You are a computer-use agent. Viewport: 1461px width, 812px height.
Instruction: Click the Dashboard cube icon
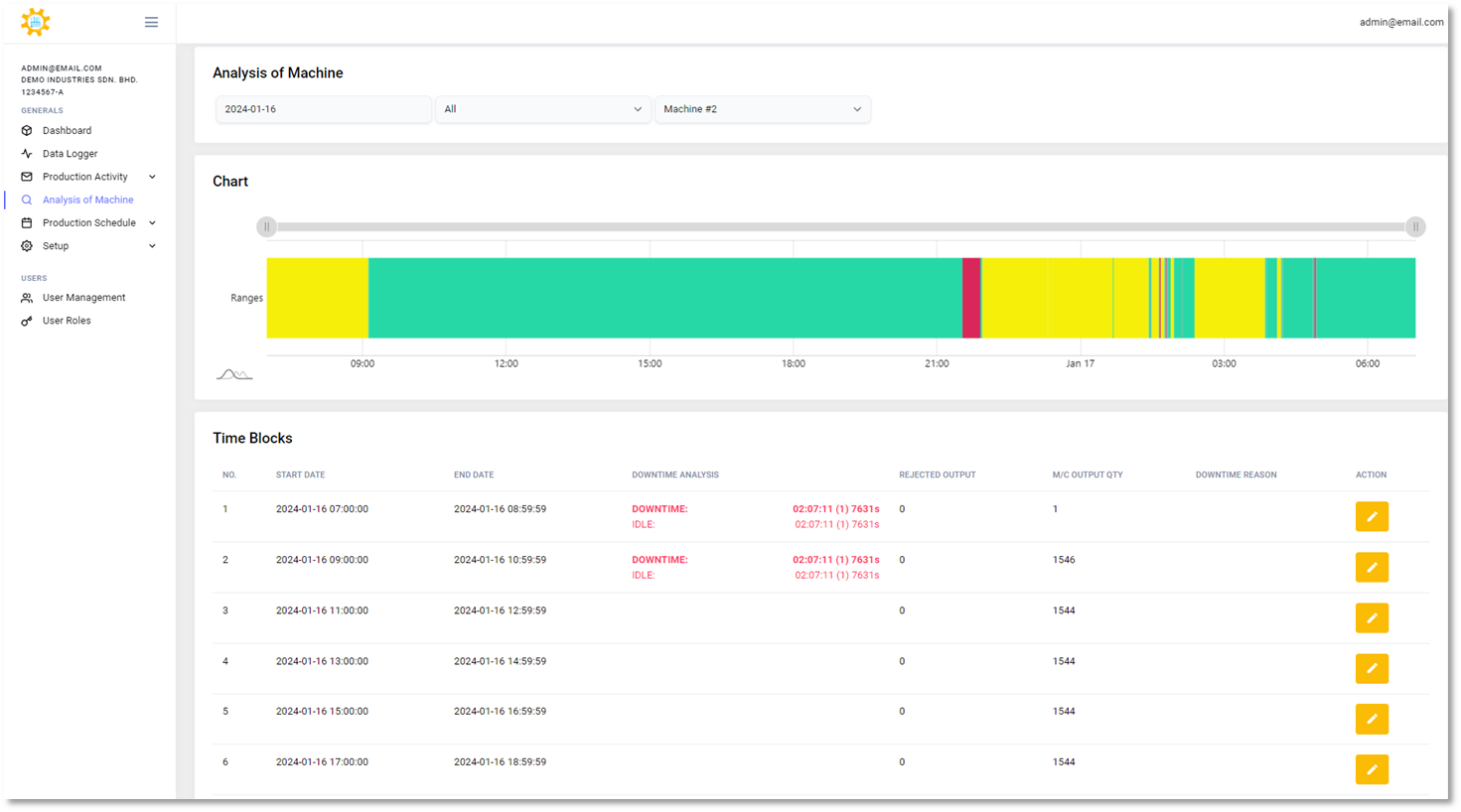pyautogui.click(x=27, y=131)
